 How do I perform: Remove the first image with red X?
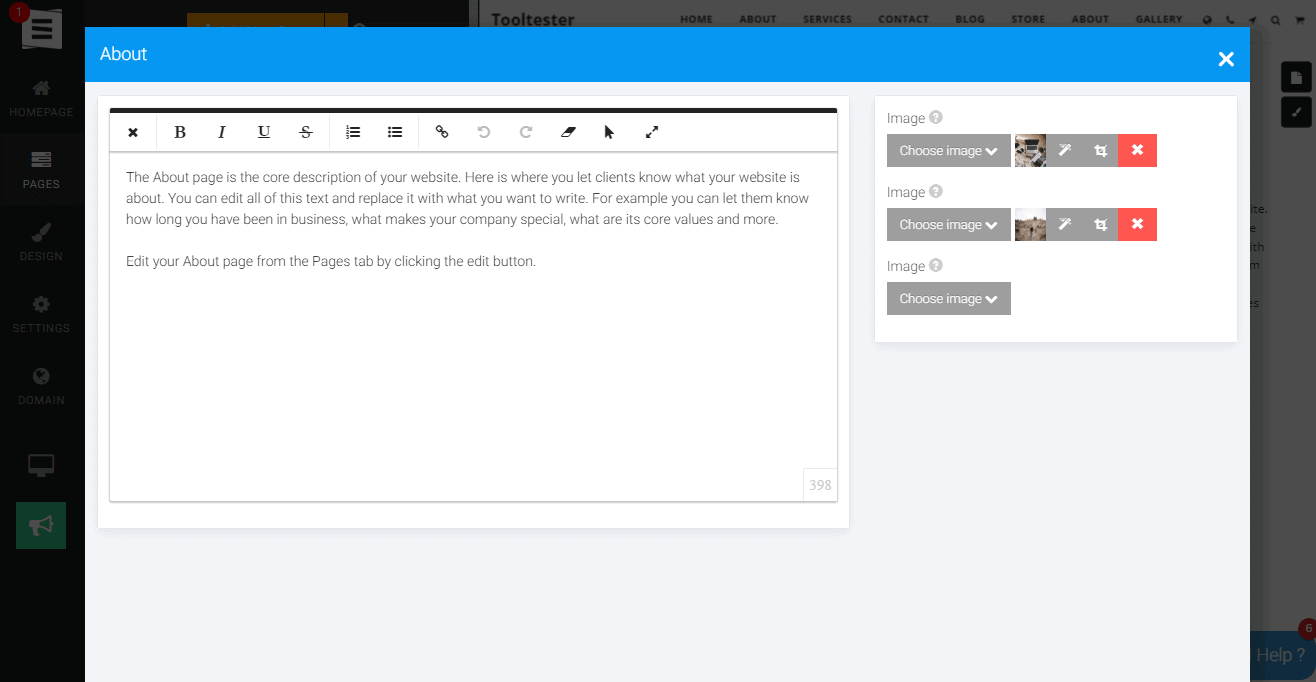[1137, 151]
